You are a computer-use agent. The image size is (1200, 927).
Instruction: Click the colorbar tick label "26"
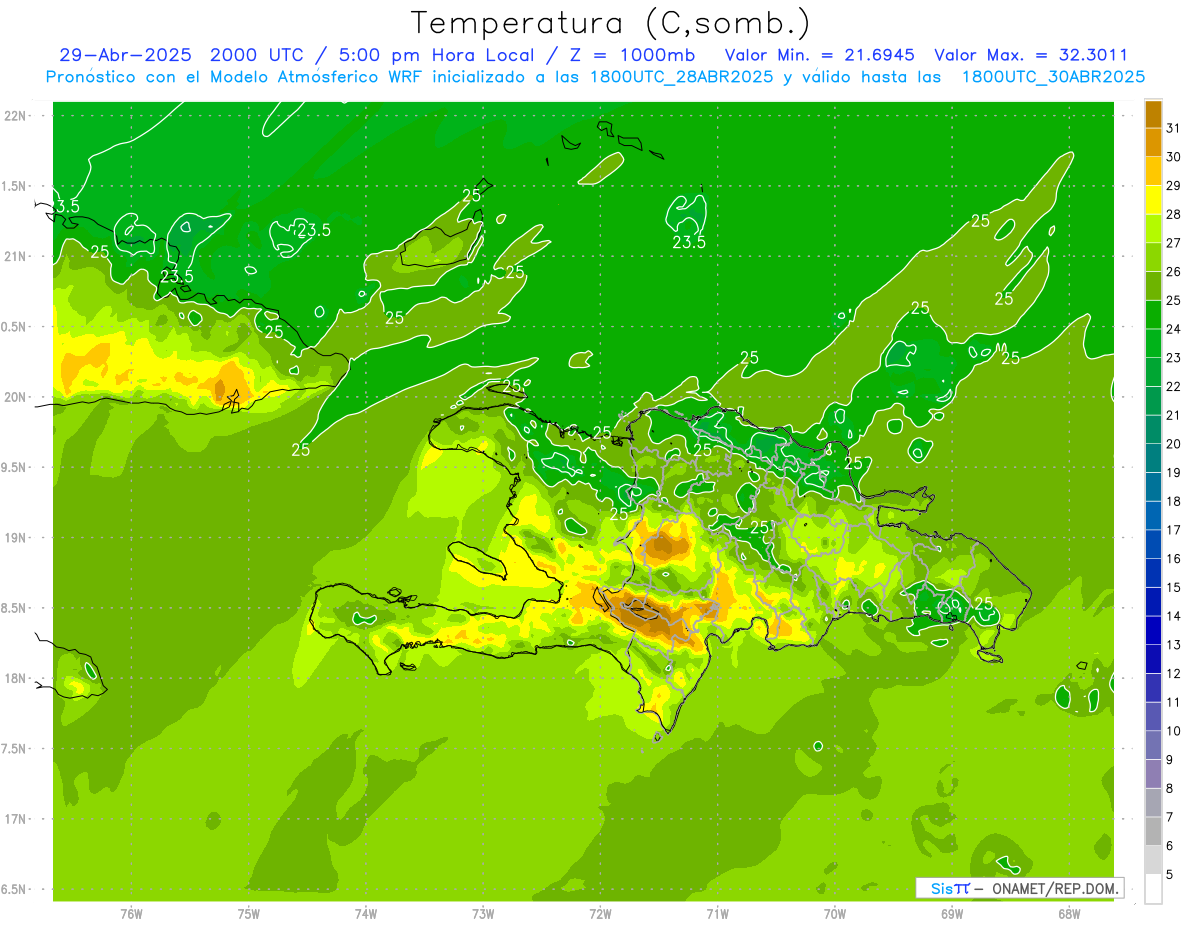click(x=1174, y=272)
